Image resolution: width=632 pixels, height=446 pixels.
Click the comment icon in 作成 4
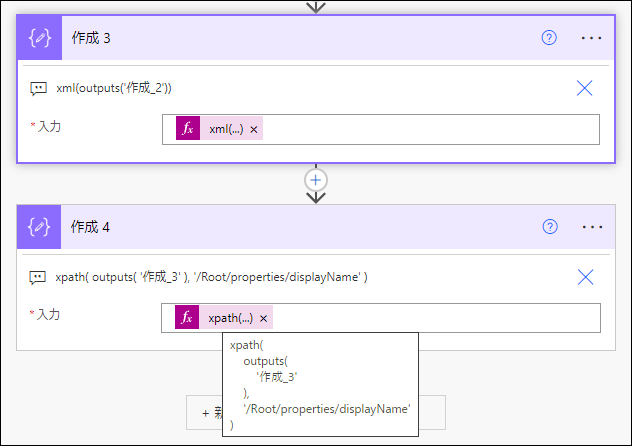coord(37,277)
